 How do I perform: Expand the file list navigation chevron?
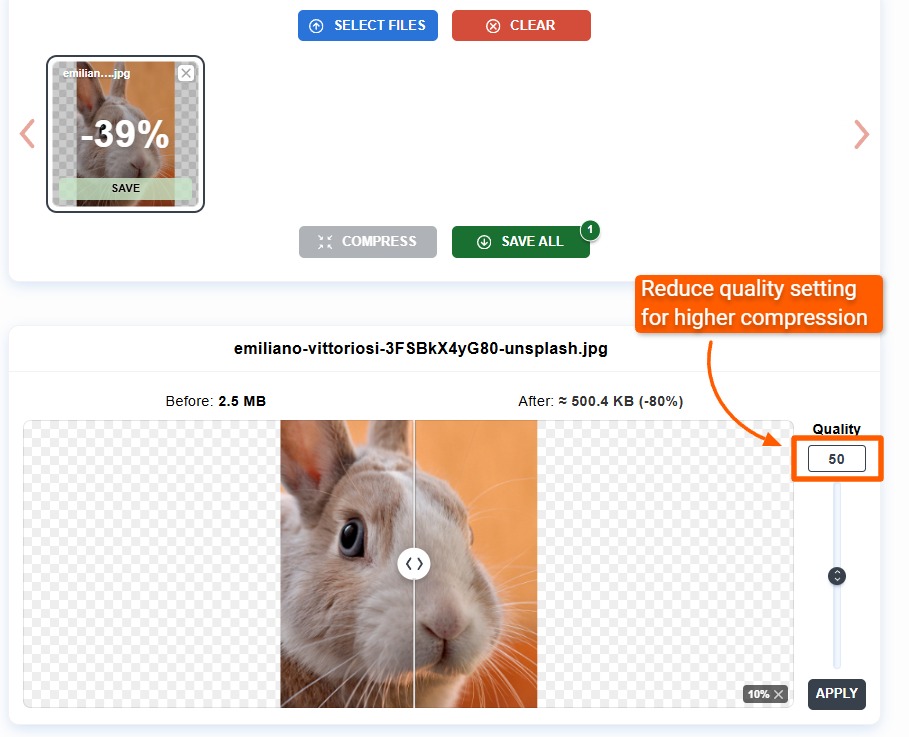coord(861,133)
